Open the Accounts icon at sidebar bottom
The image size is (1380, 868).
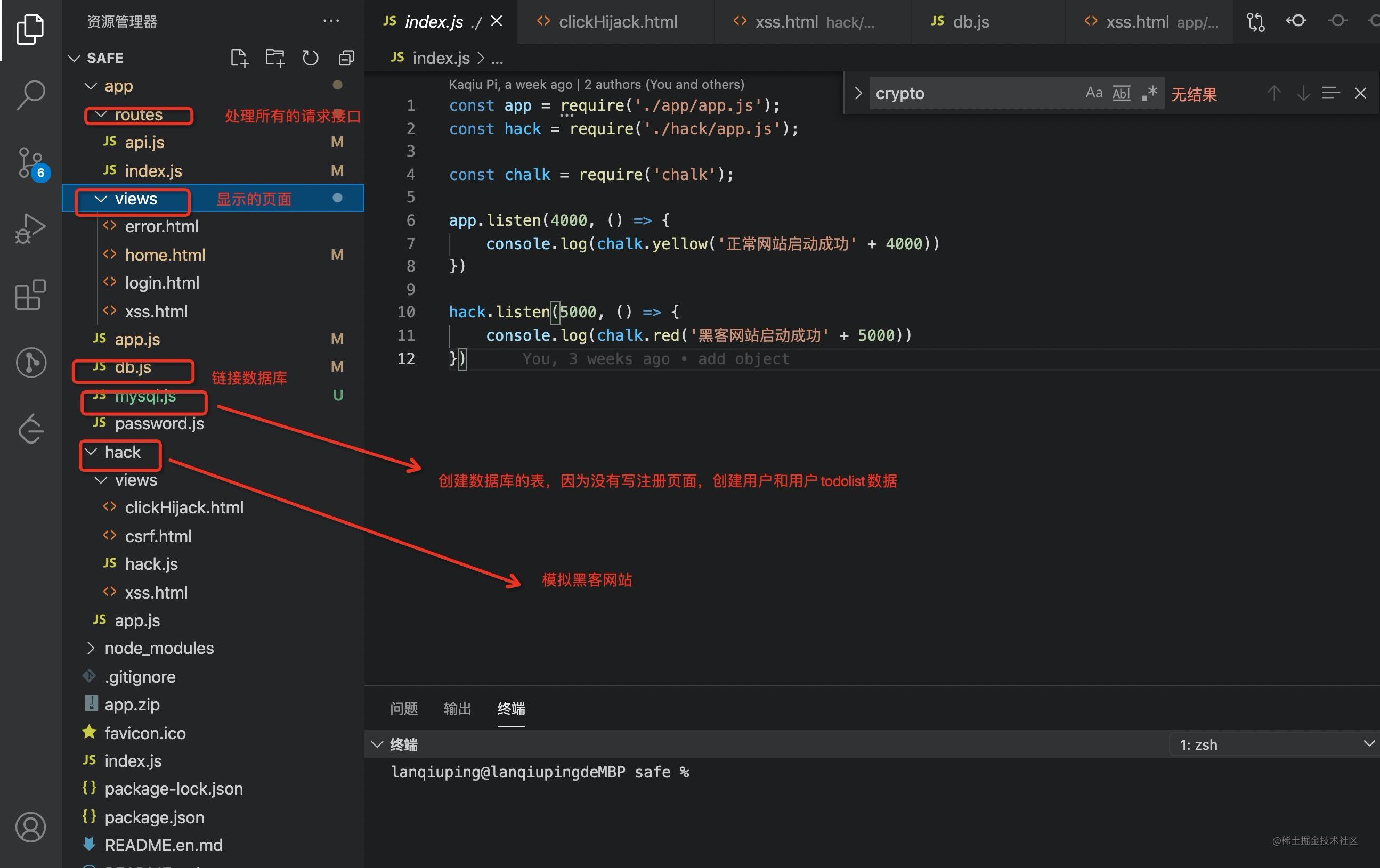[x=30, y=827]
